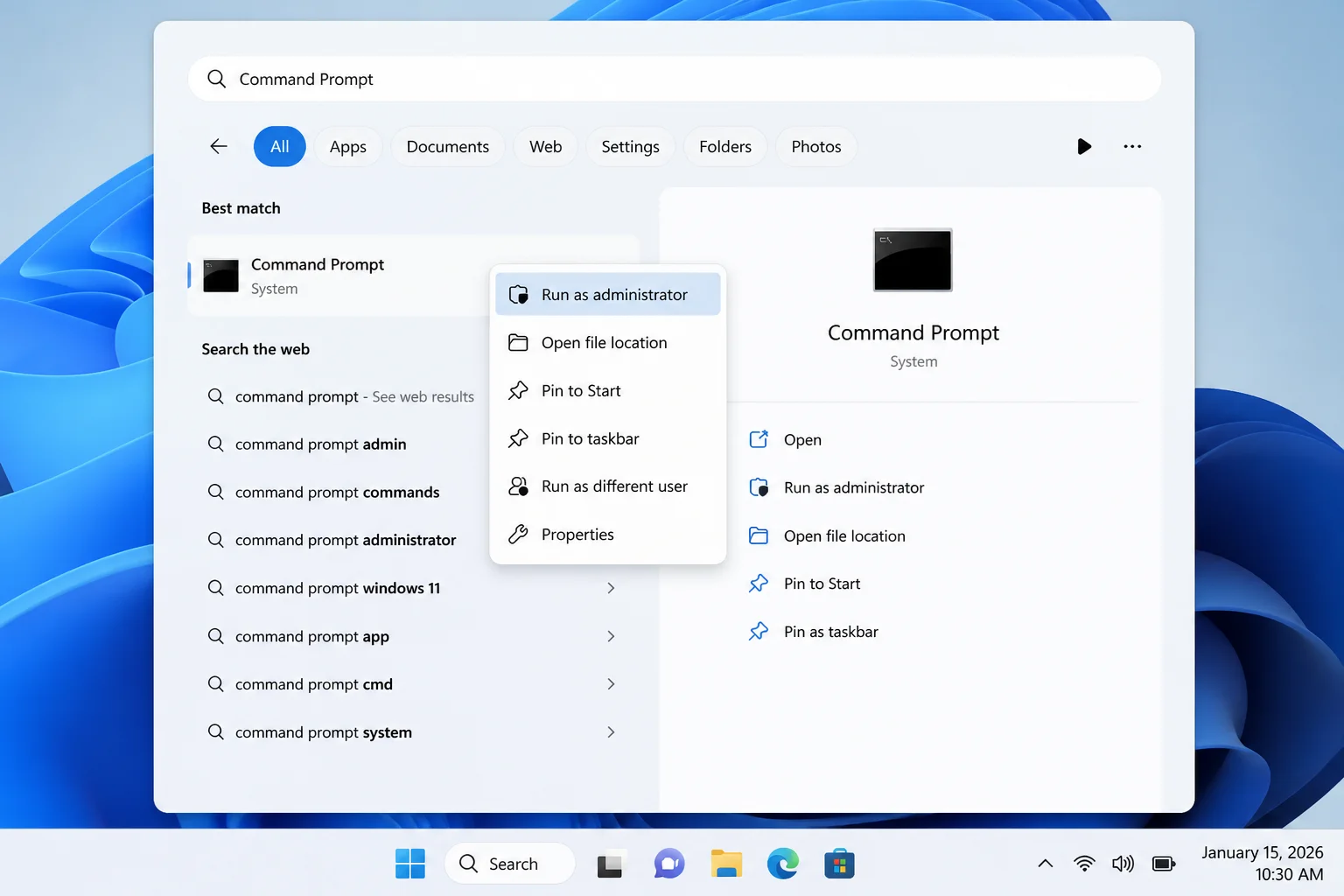1344x896 pixels.
Task: Launch Microsoft Edge from the taskbar
Action: (x=783, y=864)
